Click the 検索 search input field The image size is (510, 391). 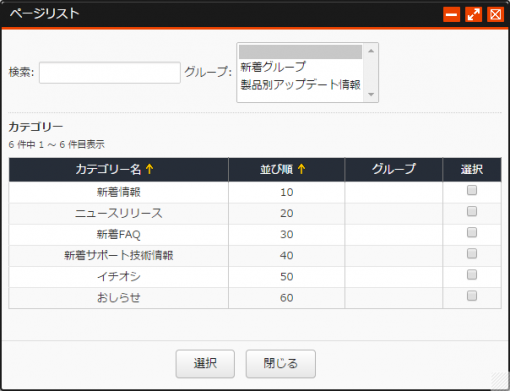coord(110,72)
